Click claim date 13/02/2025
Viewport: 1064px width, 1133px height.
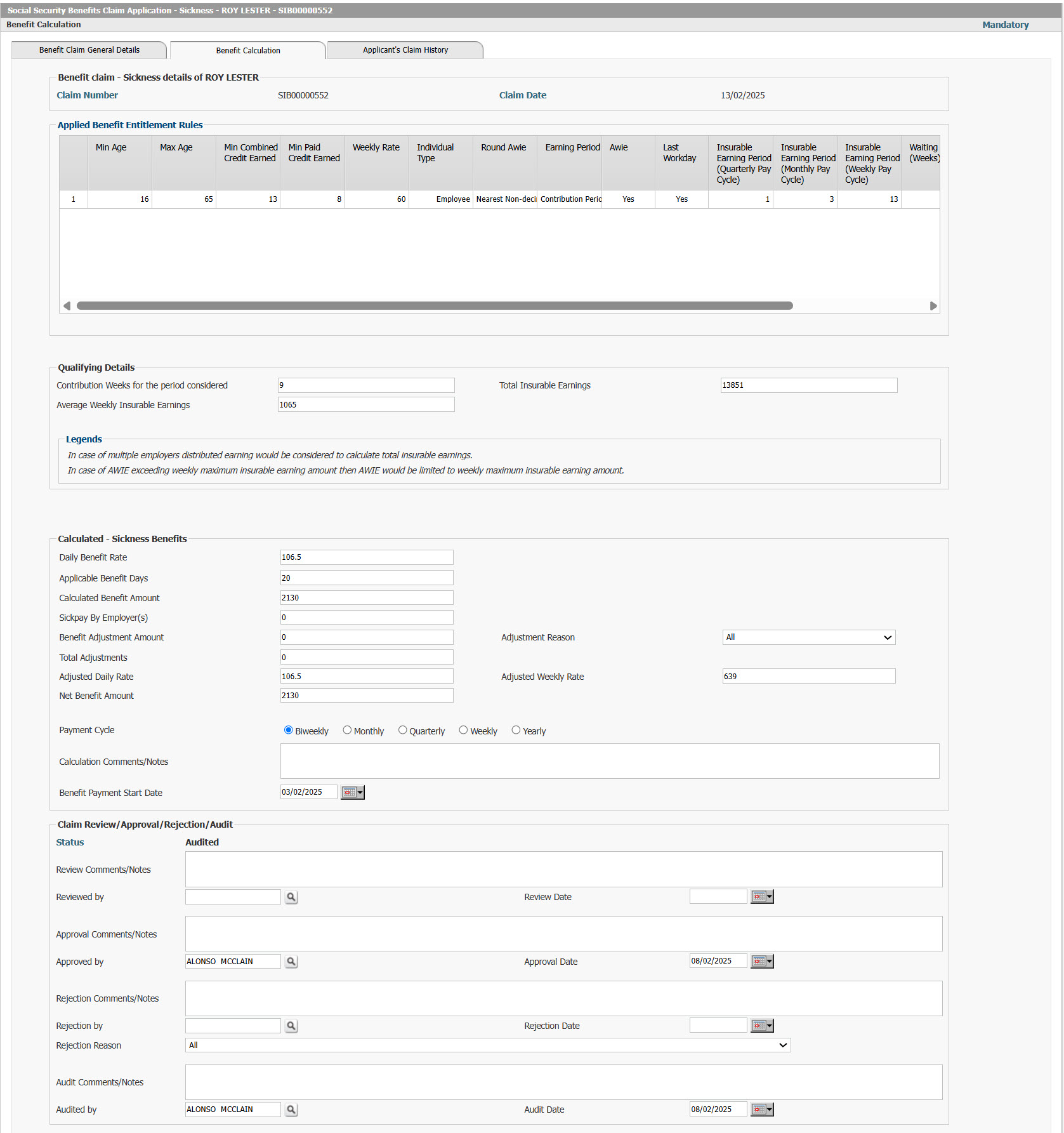(x=743, y=96)
